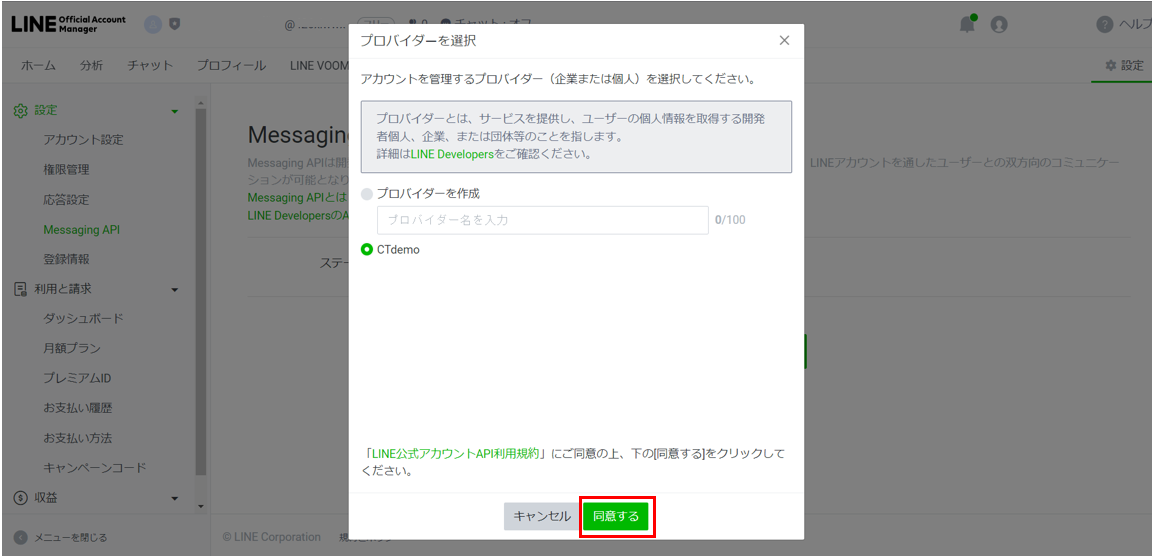Viewport: 1152px width, 557px height.
Task: Open the LINE公式アカウントAPI利用規約 link
Action: pos(454,453)
